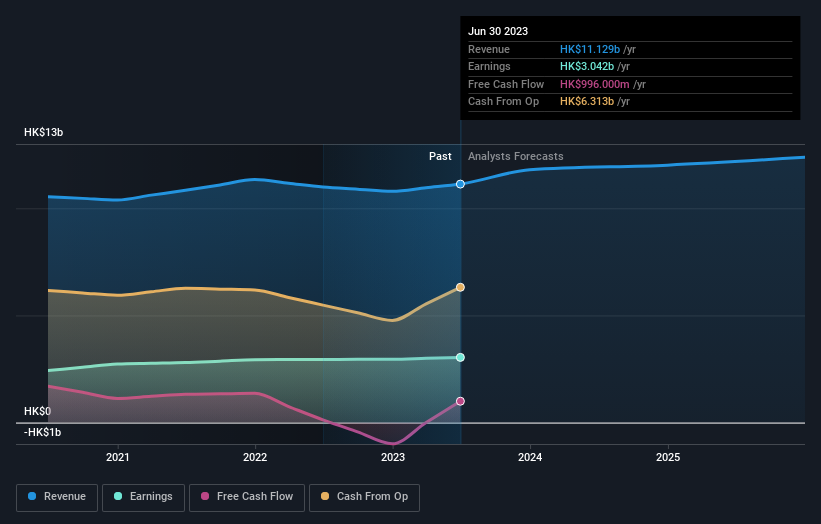821x524 pixels.
Task: Click the Analysts Forecasts label
Action: (516, 157)
